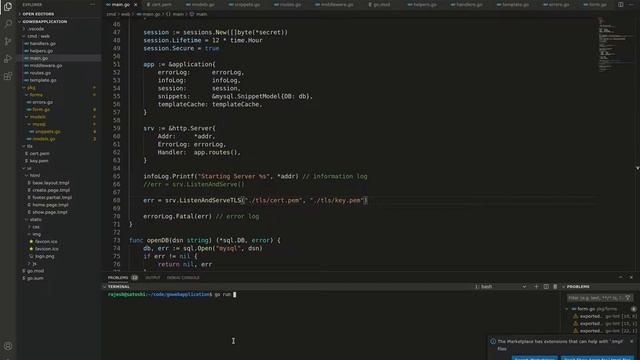Open the Output panel tab
Image resolution: width=640 pixels, height=360 pixels.
tap(153, 278)
